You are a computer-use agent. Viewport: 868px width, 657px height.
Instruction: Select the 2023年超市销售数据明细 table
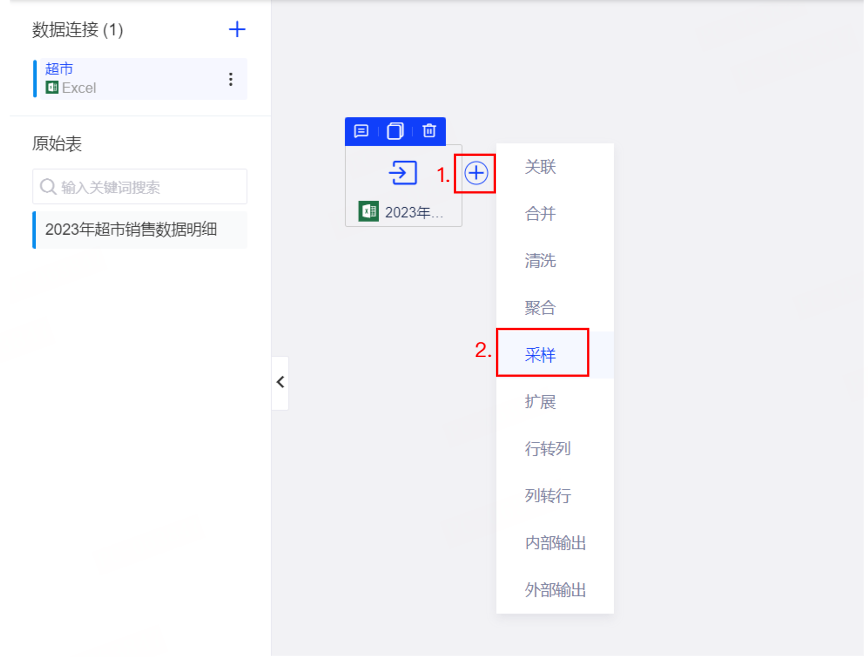pos(131,229)
